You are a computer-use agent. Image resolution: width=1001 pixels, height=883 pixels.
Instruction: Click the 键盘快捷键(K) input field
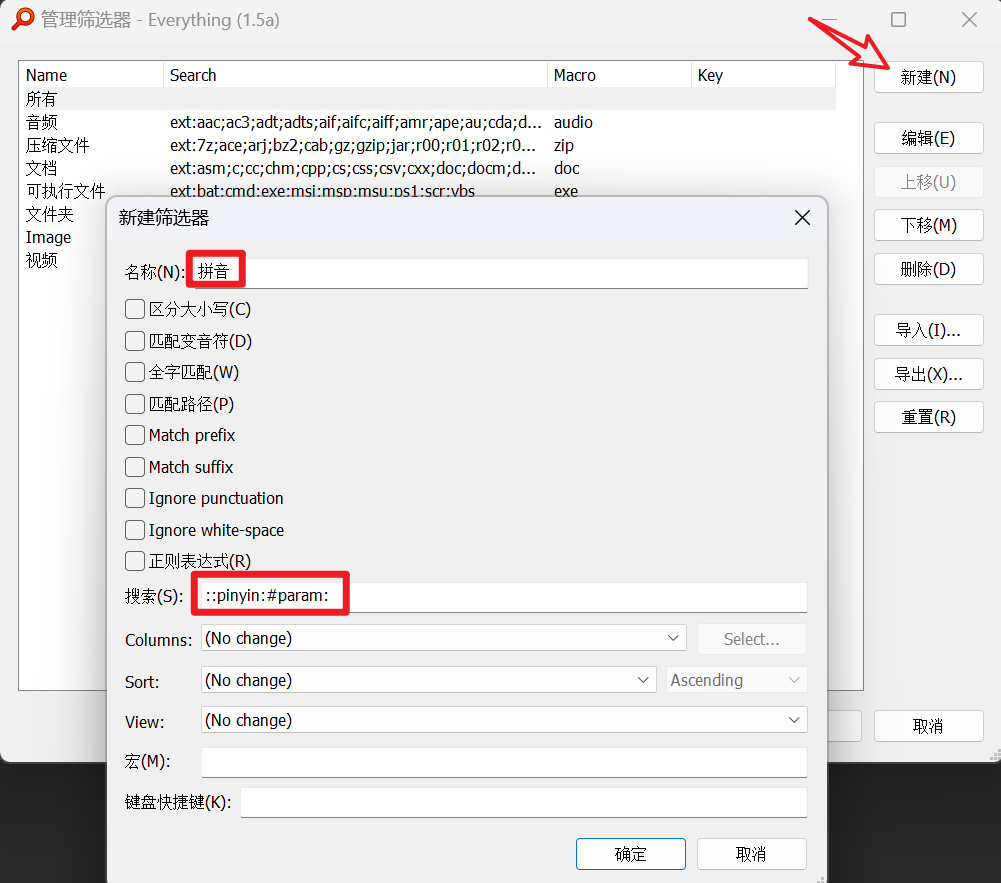523,802
